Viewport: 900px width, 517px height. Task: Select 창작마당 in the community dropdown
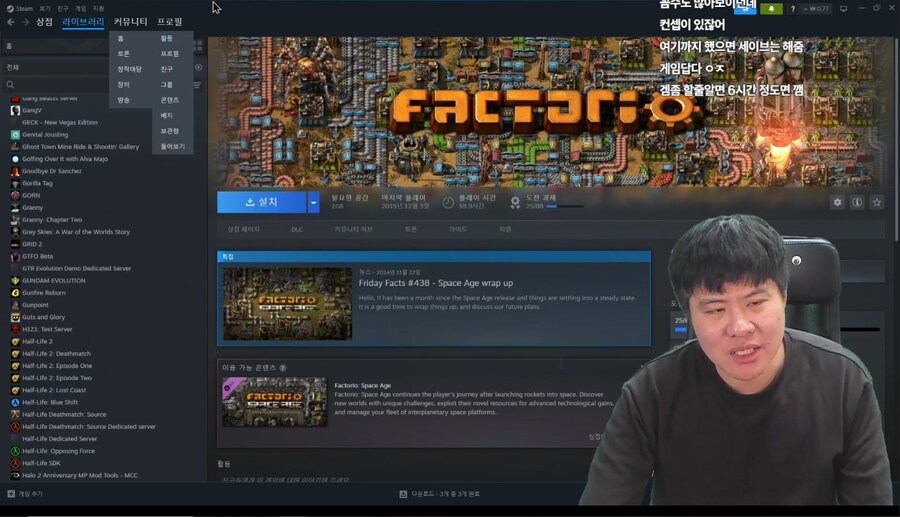click(x=129, y=69)
